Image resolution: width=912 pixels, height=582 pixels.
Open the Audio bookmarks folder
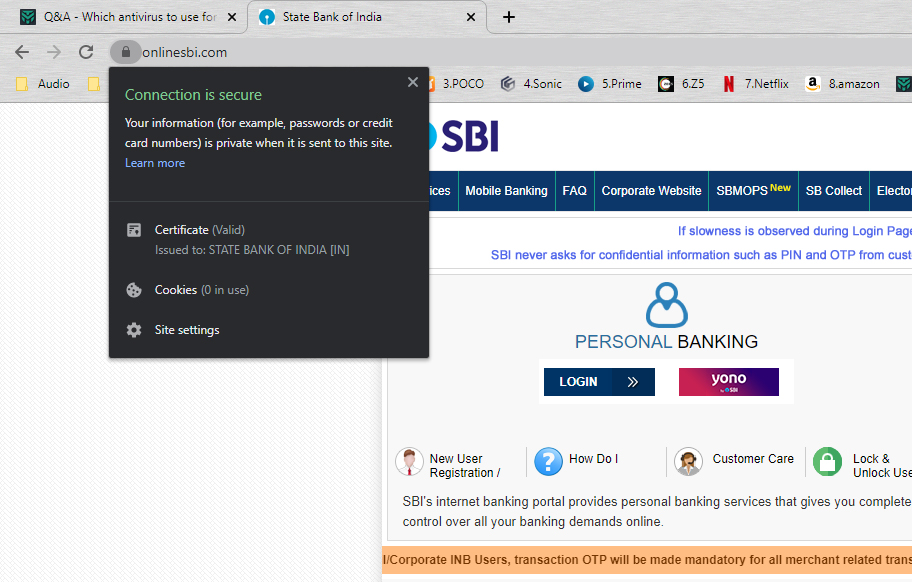pos(43,84)
